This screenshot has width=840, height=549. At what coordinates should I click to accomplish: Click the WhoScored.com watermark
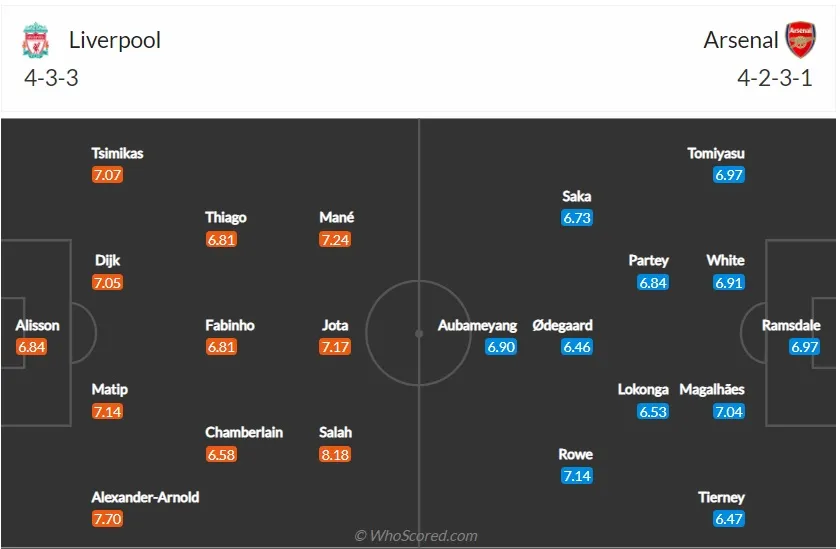pyautogui.click(x=416, y=536)
